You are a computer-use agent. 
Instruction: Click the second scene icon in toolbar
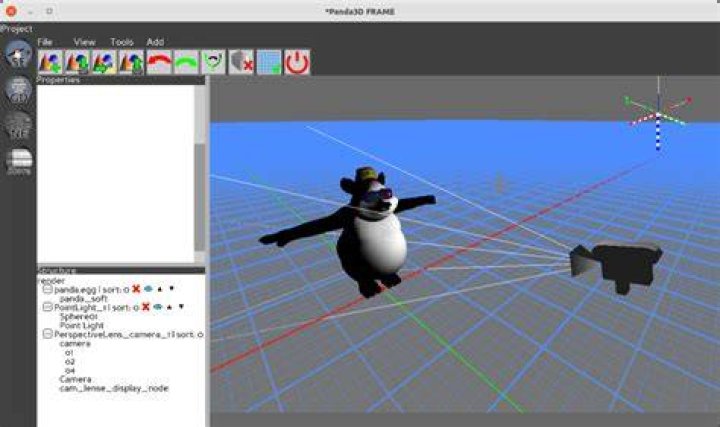click(x=77, y=62)
